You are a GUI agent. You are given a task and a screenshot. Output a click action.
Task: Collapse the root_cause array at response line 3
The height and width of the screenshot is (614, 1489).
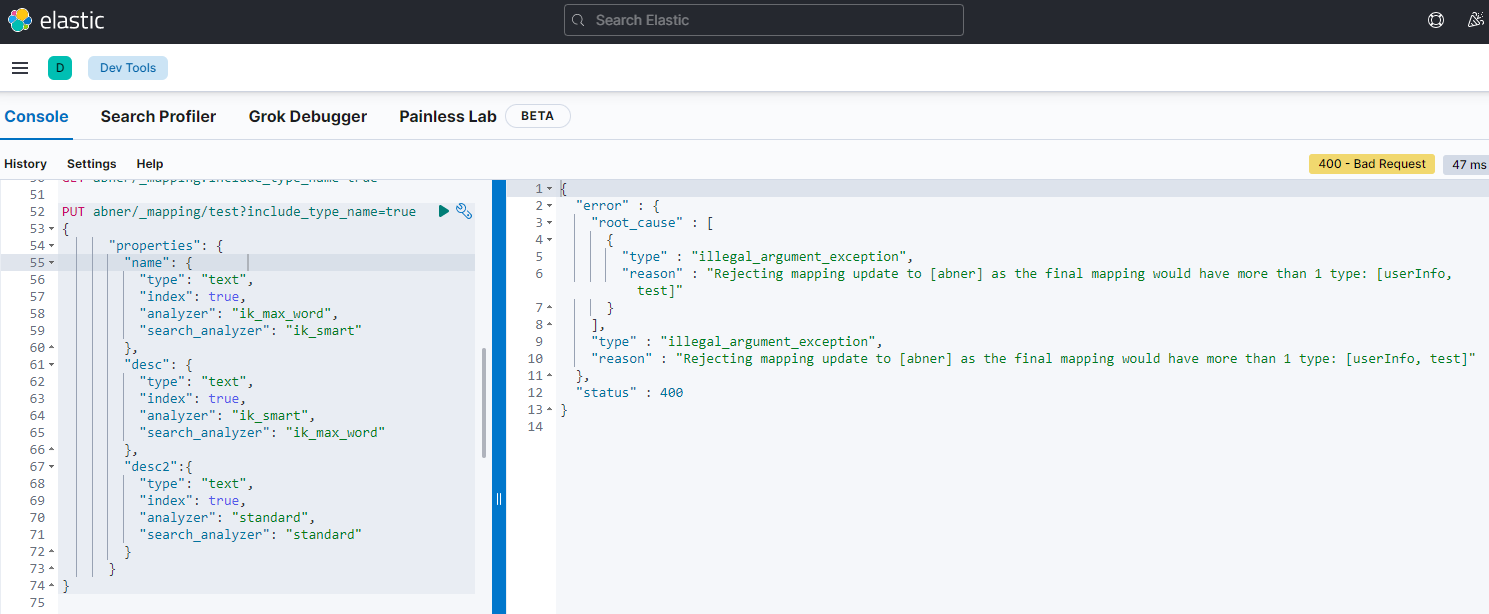click(550, 223)
